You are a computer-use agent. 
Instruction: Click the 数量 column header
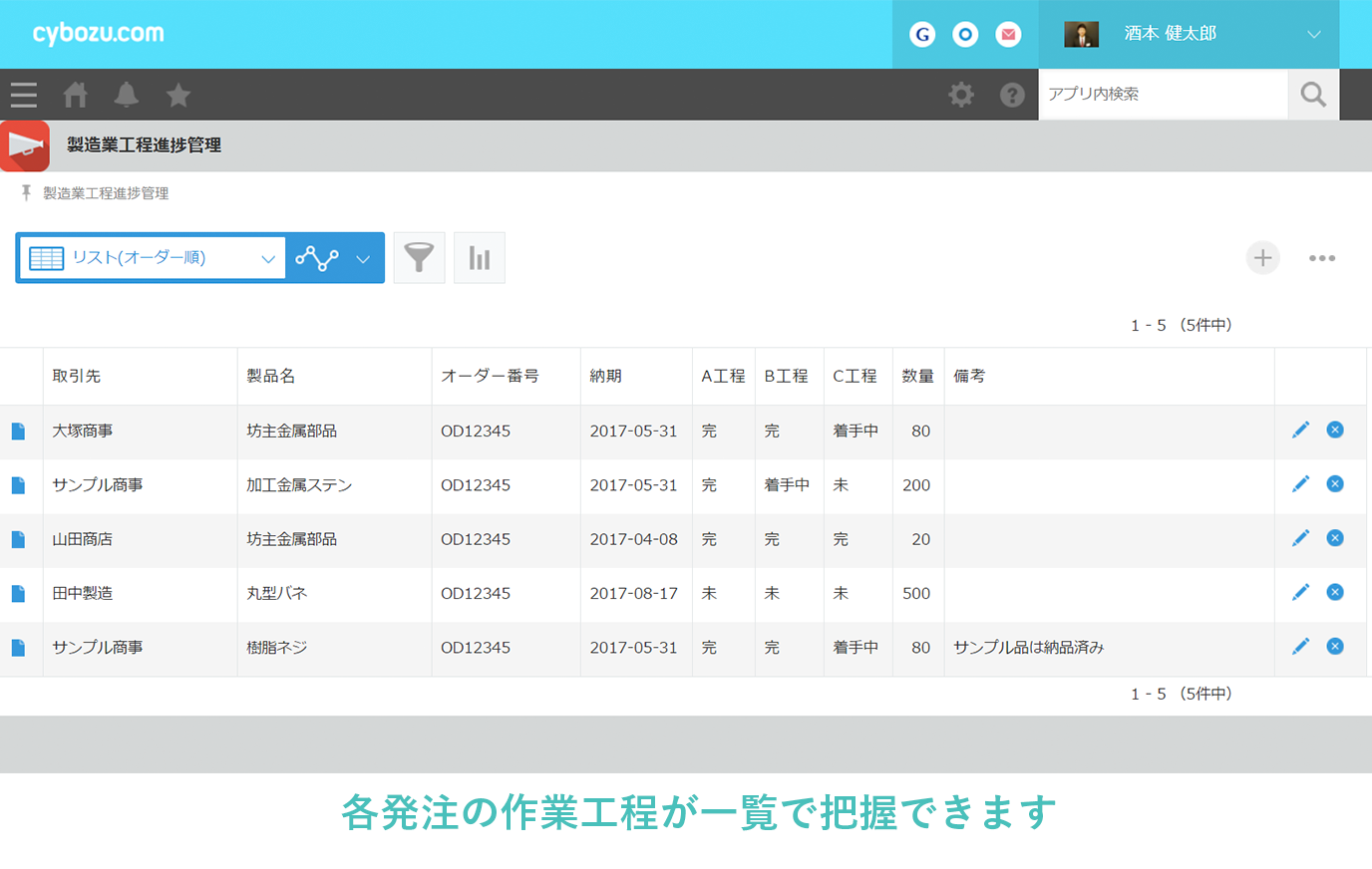click(x=917, y=376)
